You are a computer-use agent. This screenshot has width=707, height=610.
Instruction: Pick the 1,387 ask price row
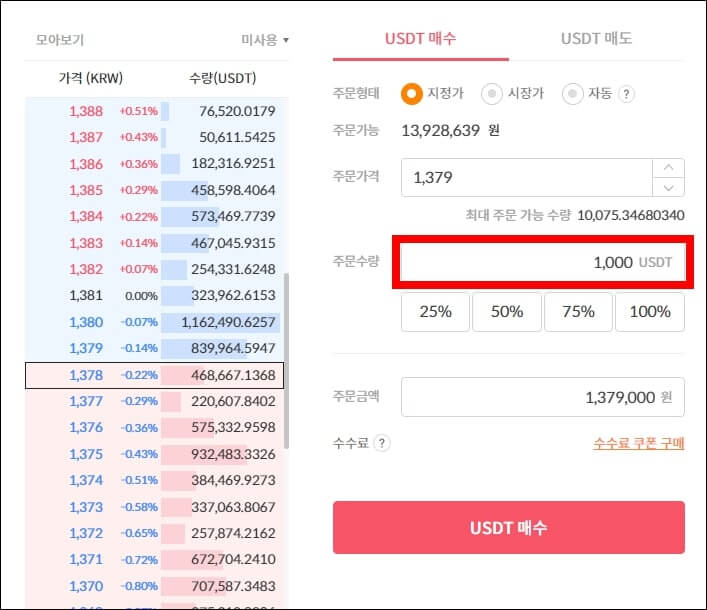coord(154,137)
